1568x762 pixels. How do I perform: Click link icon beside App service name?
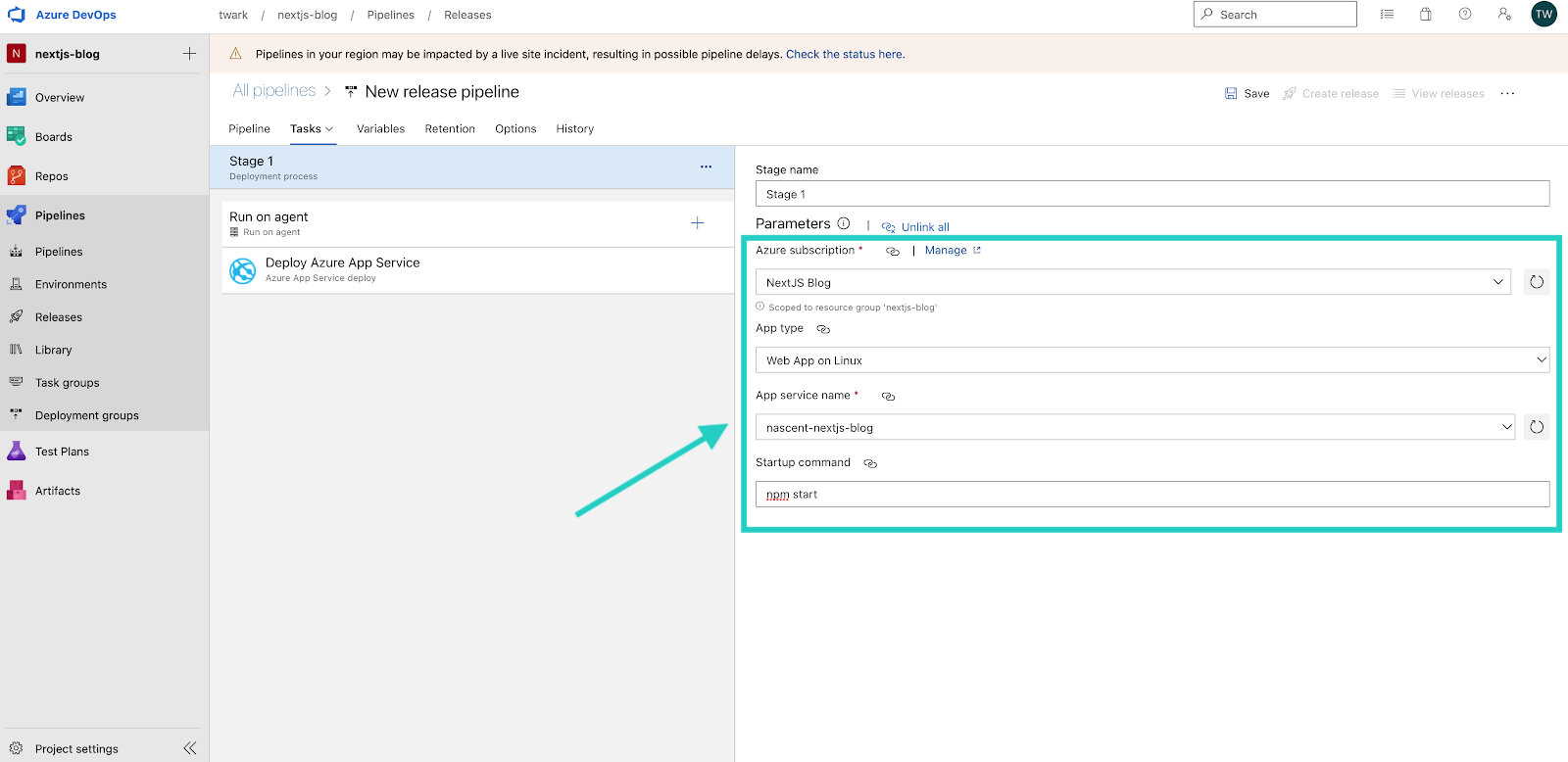[889, 397]
